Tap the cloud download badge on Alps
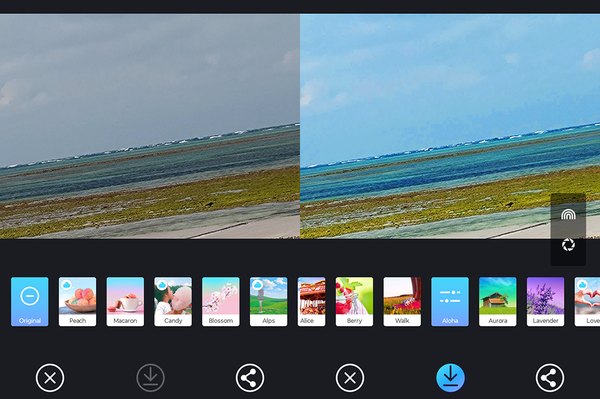 click(x=258, y=285)
